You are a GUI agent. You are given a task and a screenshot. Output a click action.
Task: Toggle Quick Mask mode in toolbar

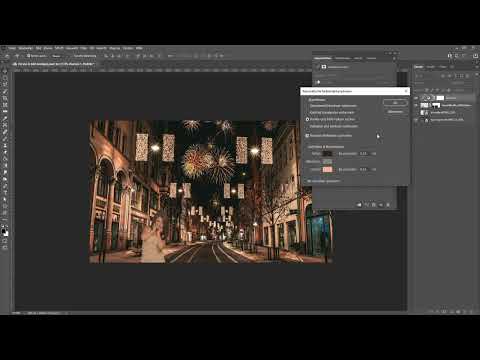pos(5,241)
